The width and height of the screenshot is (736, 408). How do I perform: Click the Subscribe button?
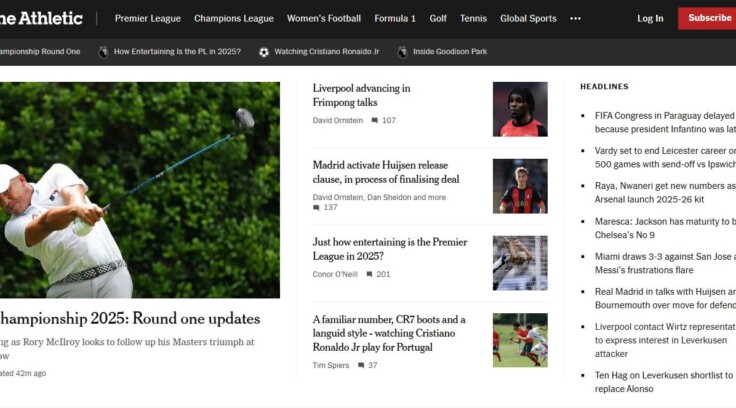(707, 18)
